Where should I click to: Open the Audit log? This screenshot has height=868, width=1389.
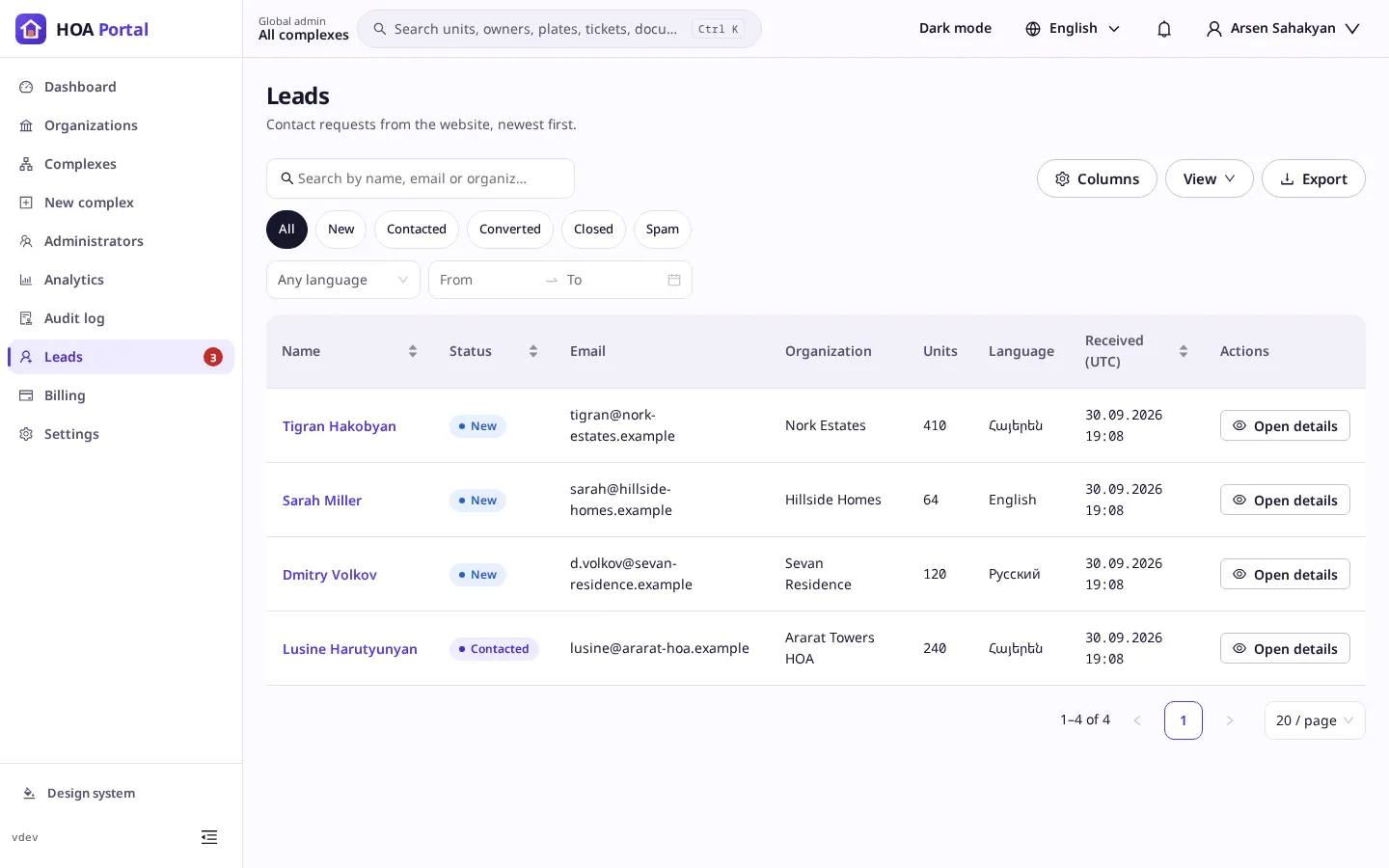121,318
